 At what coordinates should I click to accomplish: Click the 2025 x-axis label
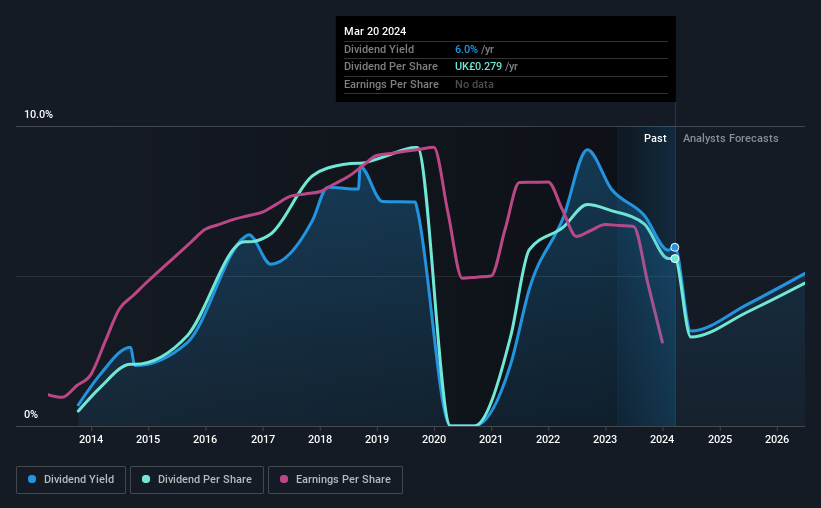[x=720, y=439]
